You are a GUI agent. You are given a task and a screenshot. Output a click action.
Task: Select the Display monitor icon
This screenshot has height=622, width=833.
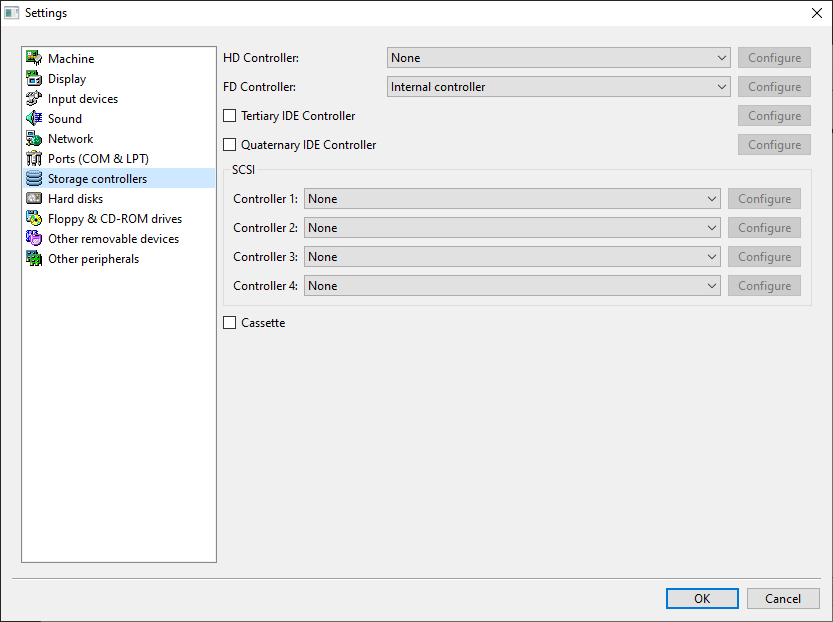(34, 78)
